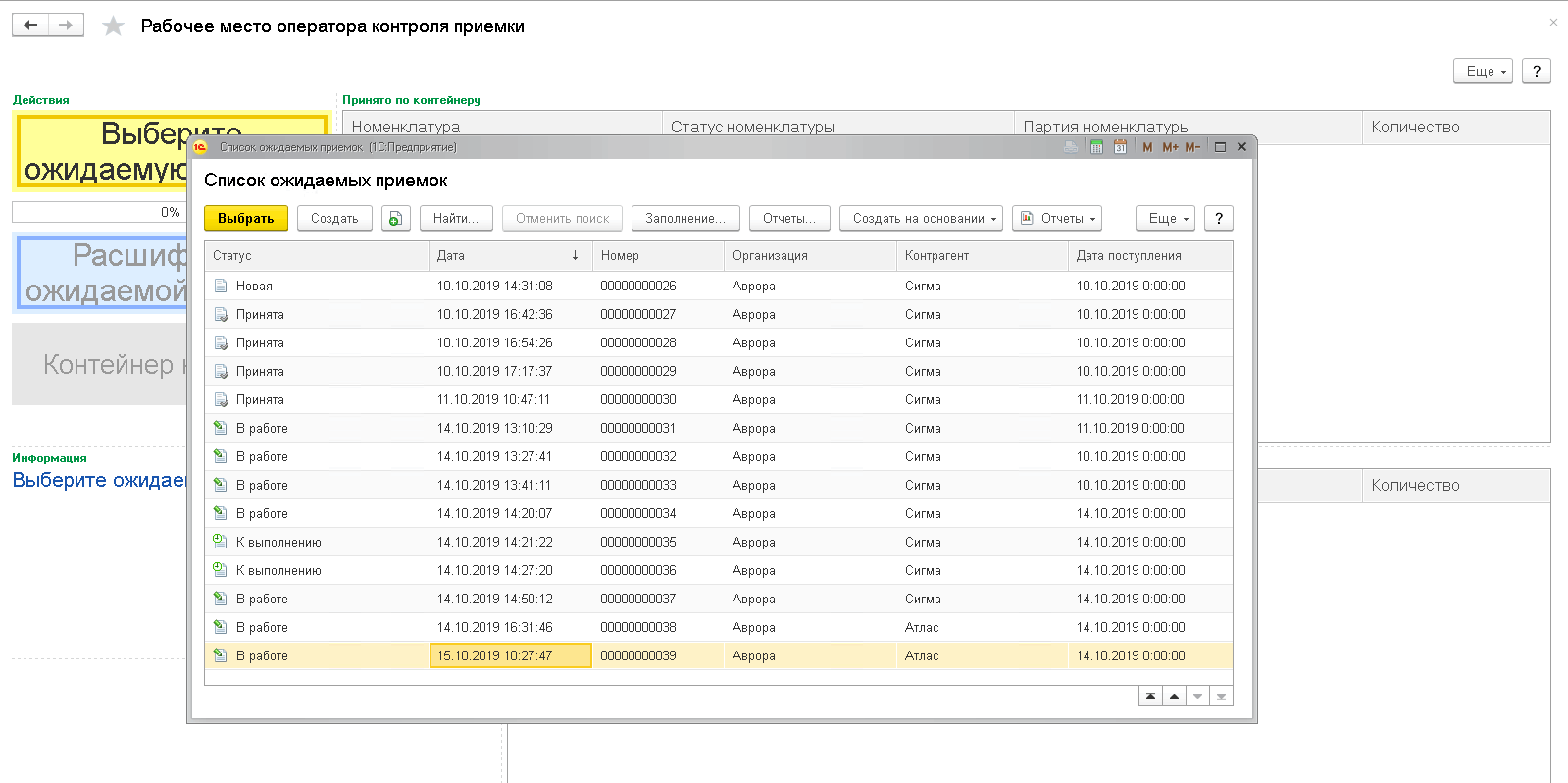Click the Найти... button
Screen dimensions: 1568x783
[x=456, y=218]
